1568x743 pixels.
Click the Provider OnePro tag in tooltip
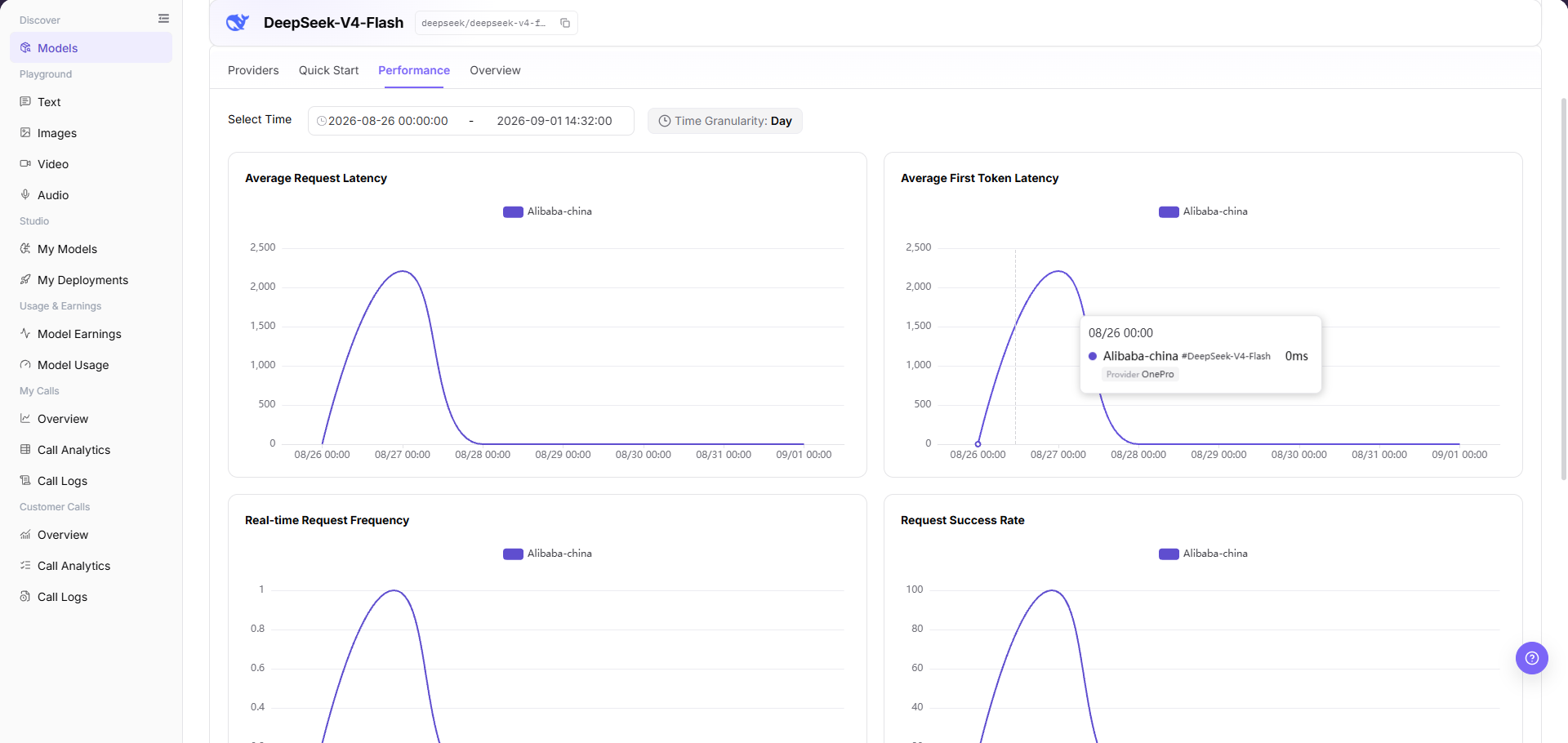(1140, 374)
